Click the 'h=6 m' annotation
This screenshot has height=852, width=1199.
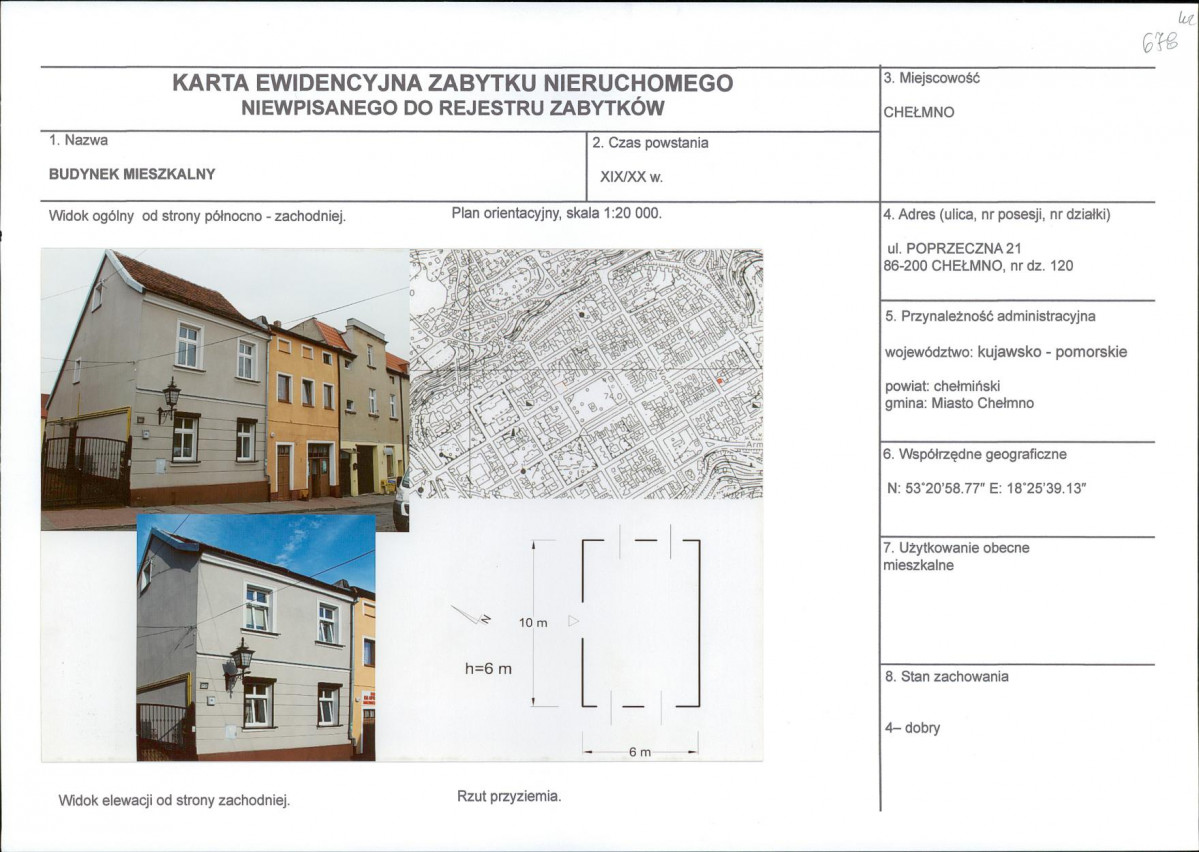pyautogui.click(x=489, y=669)
